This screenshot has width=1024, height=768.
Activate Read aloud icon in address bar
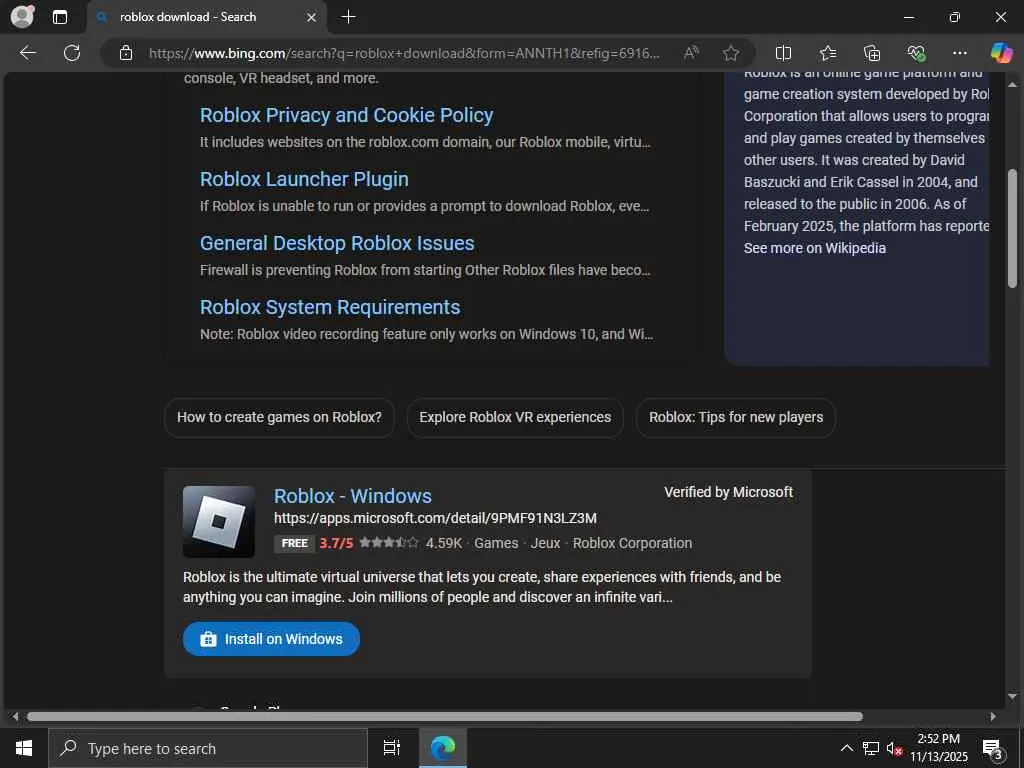pyautogui.click(x=691, y=53)
